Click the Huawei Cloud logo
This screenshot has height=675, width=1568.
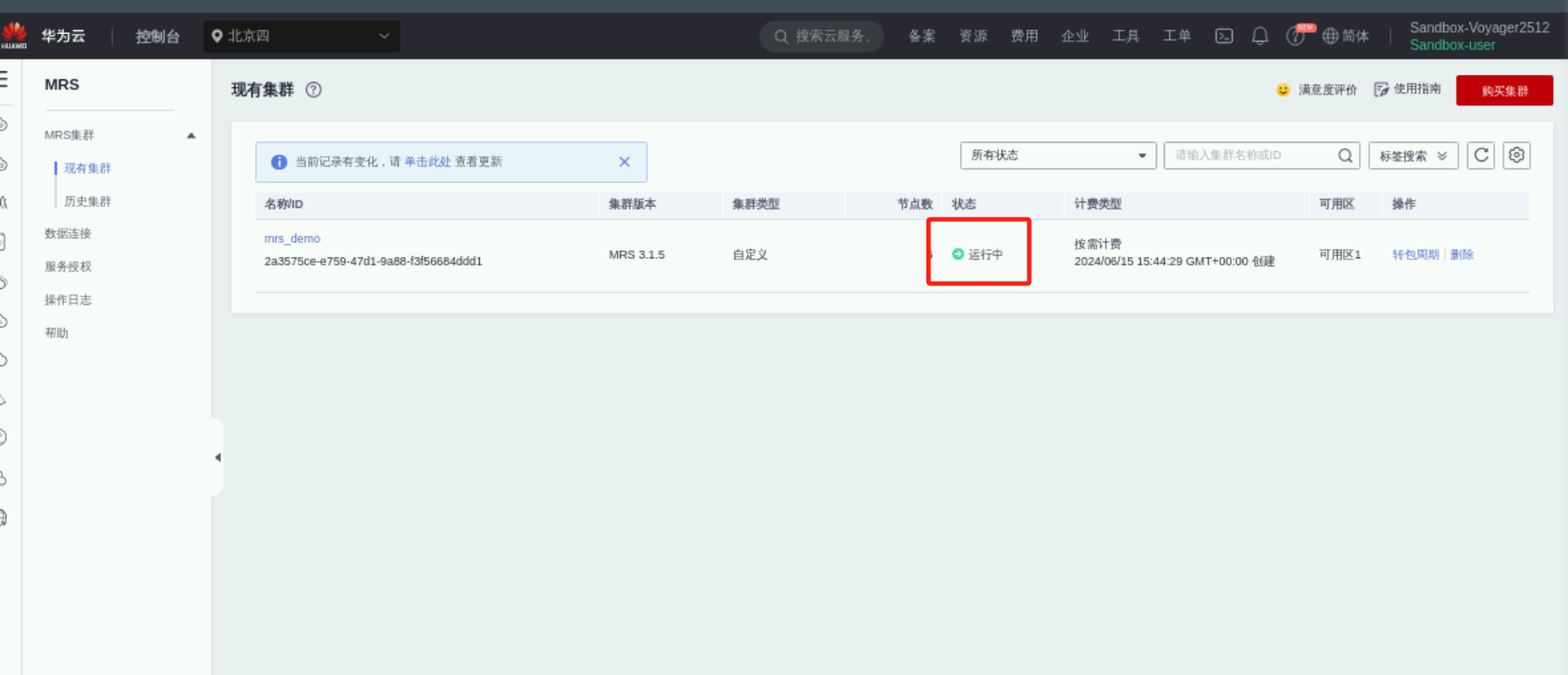pos(14,36)
